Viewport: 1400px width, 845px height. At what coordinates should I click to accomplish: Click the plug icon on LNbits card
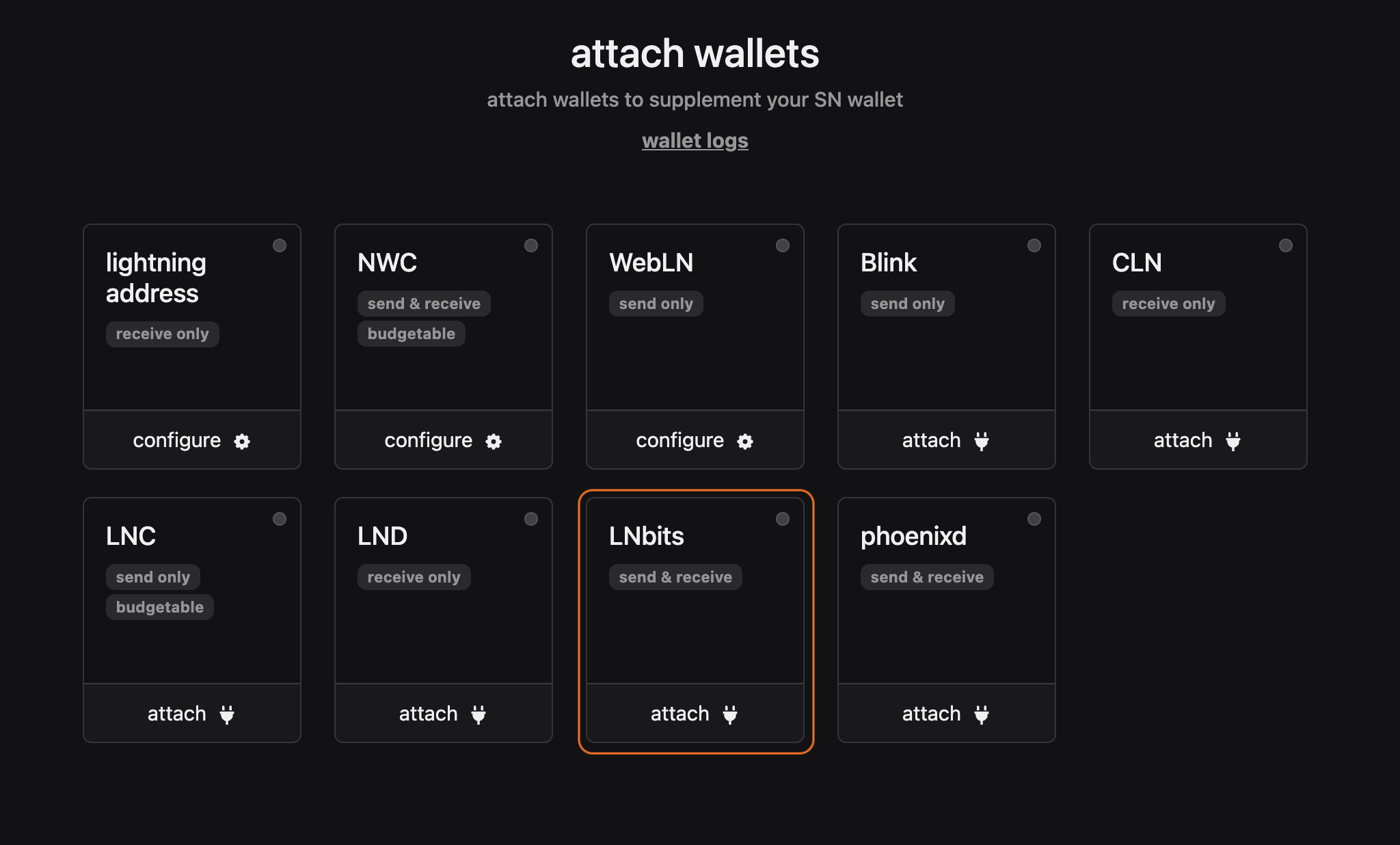(730, 714)
